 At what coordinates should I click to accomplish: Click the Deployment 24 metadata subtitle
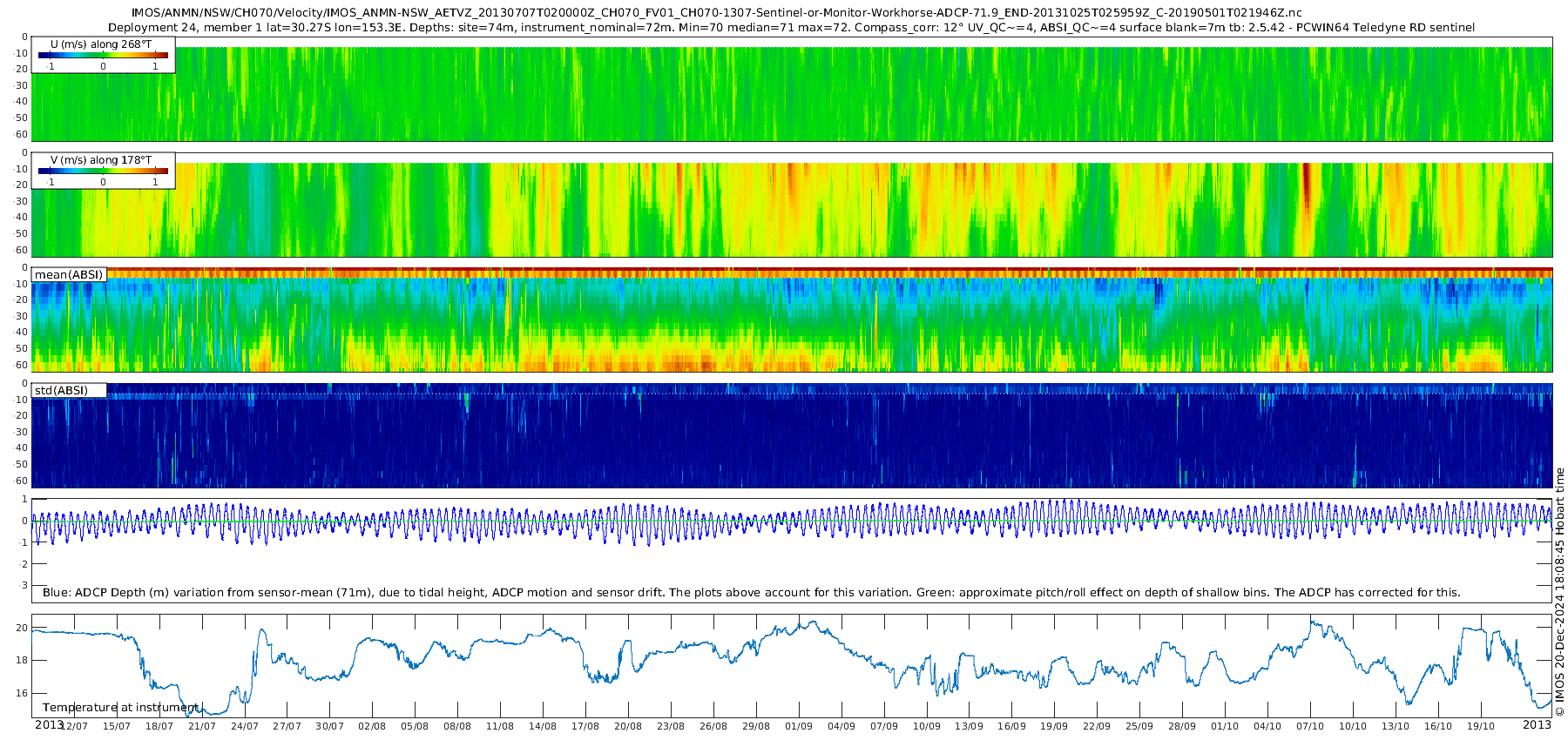point(791,27)
